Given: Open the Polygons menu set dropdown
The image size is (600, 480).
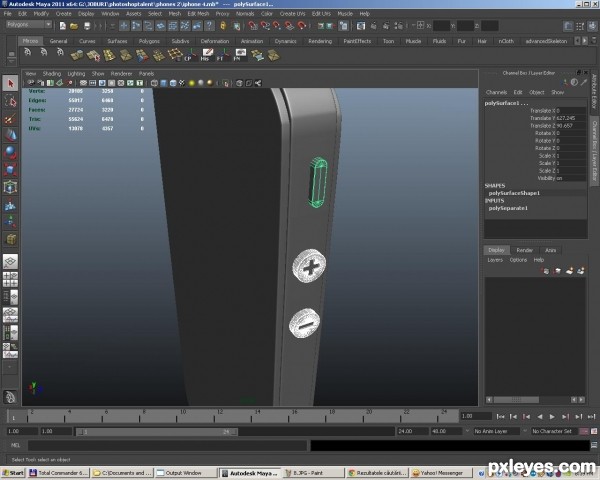Looking at the screenshot, I should tap(29, 24).
